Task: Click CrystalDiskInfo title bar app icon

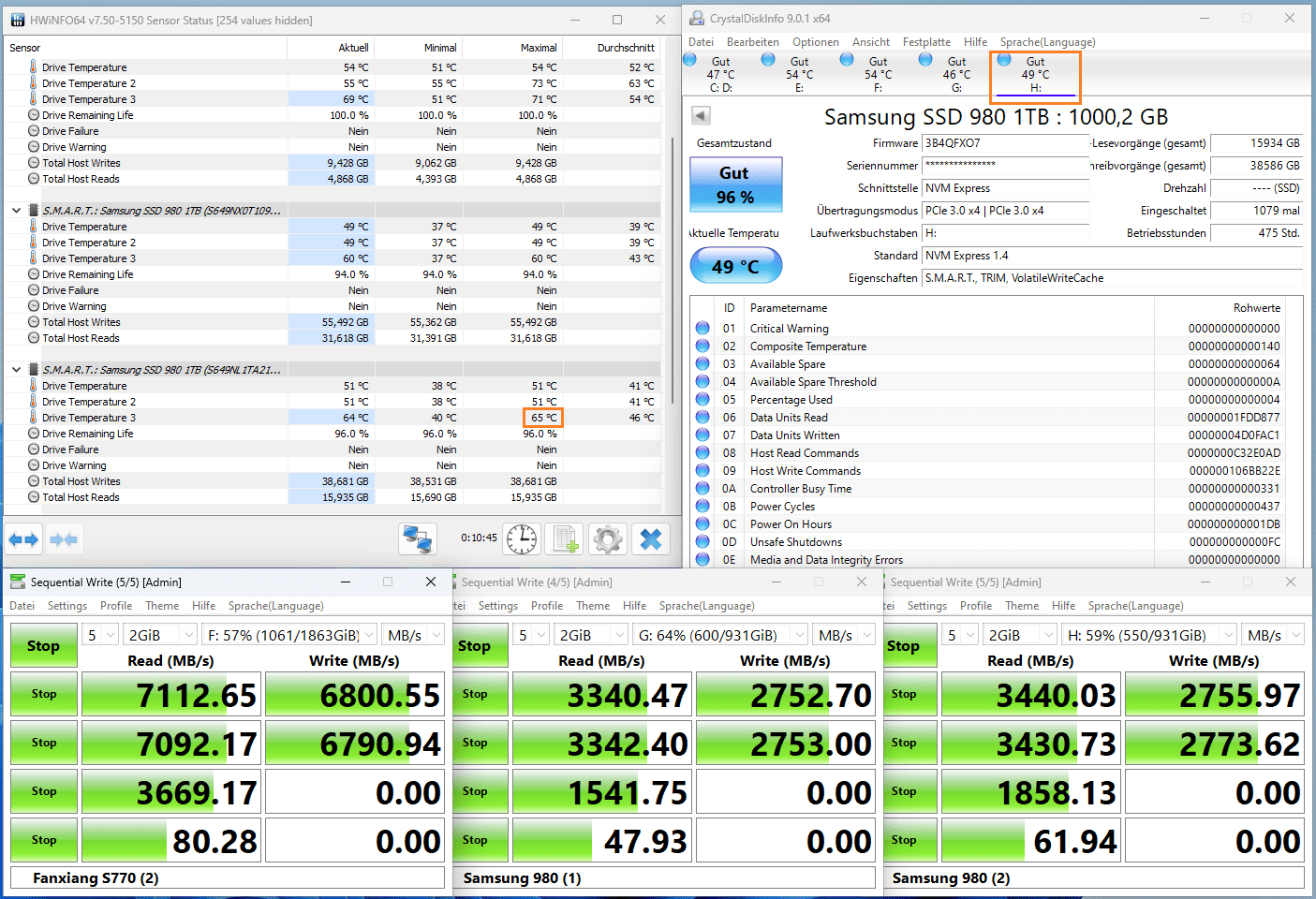Action: 697,18
